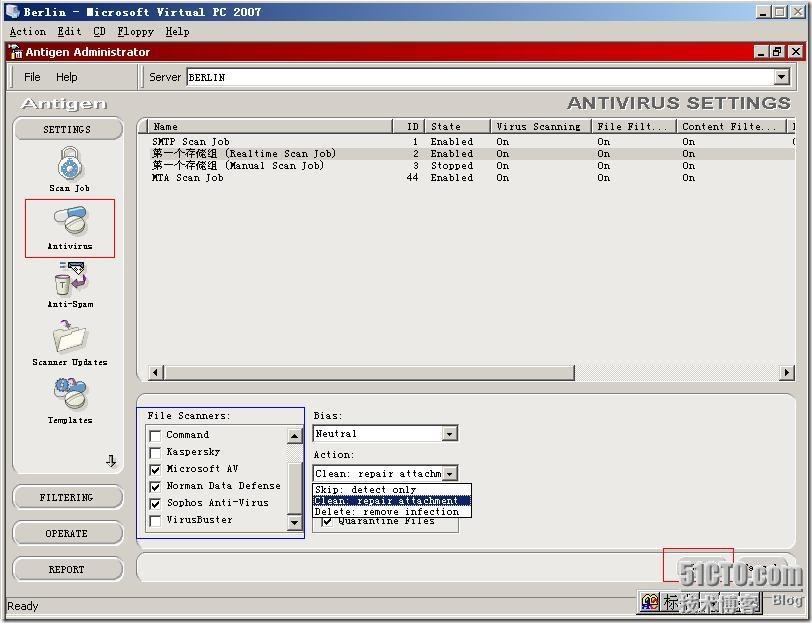The height and width of the screenshot is (623, 812).
Task: Open the Anti-Spam settings icon
Action: pyautogui.click(x=70, y=279)
